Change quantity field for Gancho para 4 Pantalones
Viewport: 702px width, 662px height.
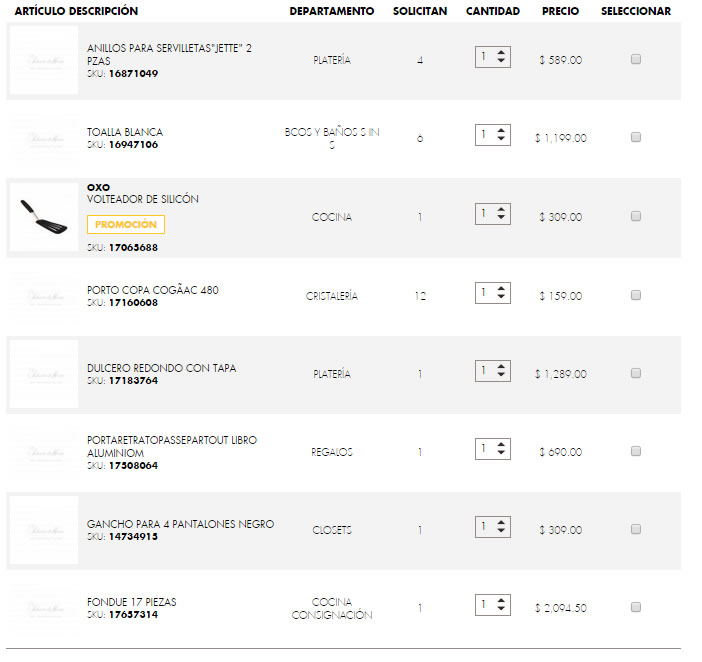[492, 526]
